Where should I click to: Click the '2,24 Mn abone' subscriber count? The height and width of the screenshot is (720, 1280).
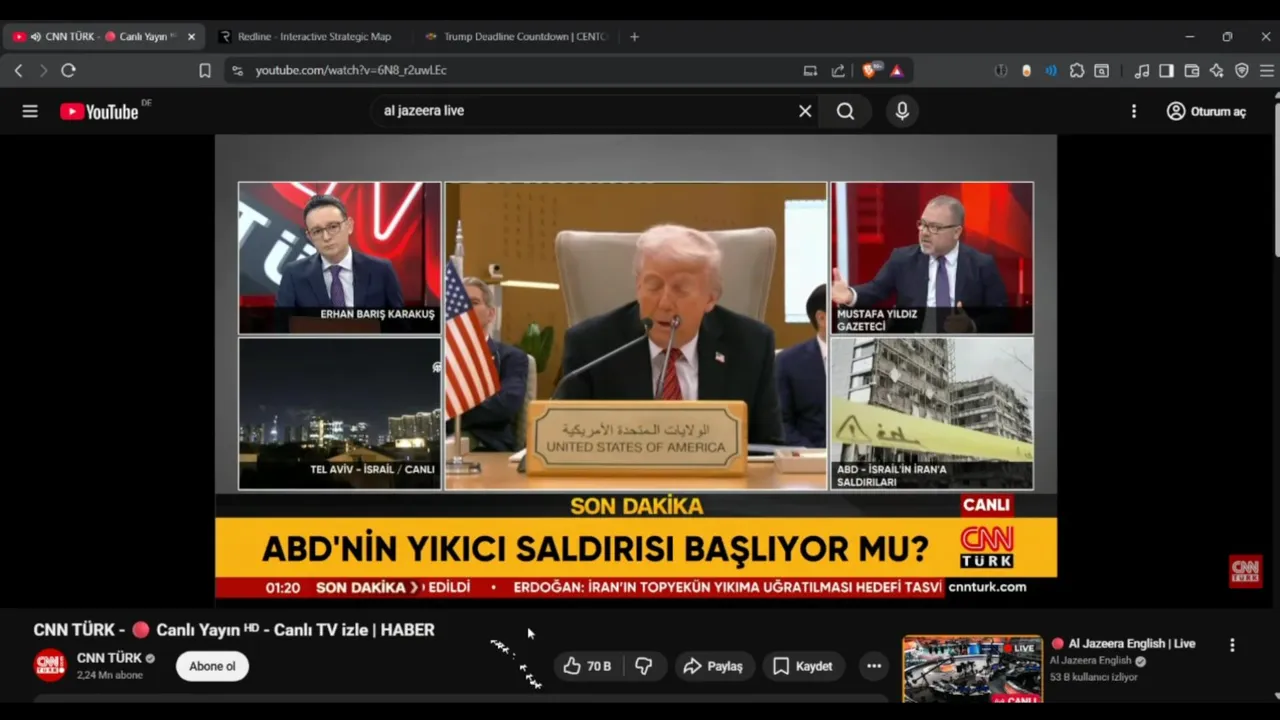click(x=110, y=676)
